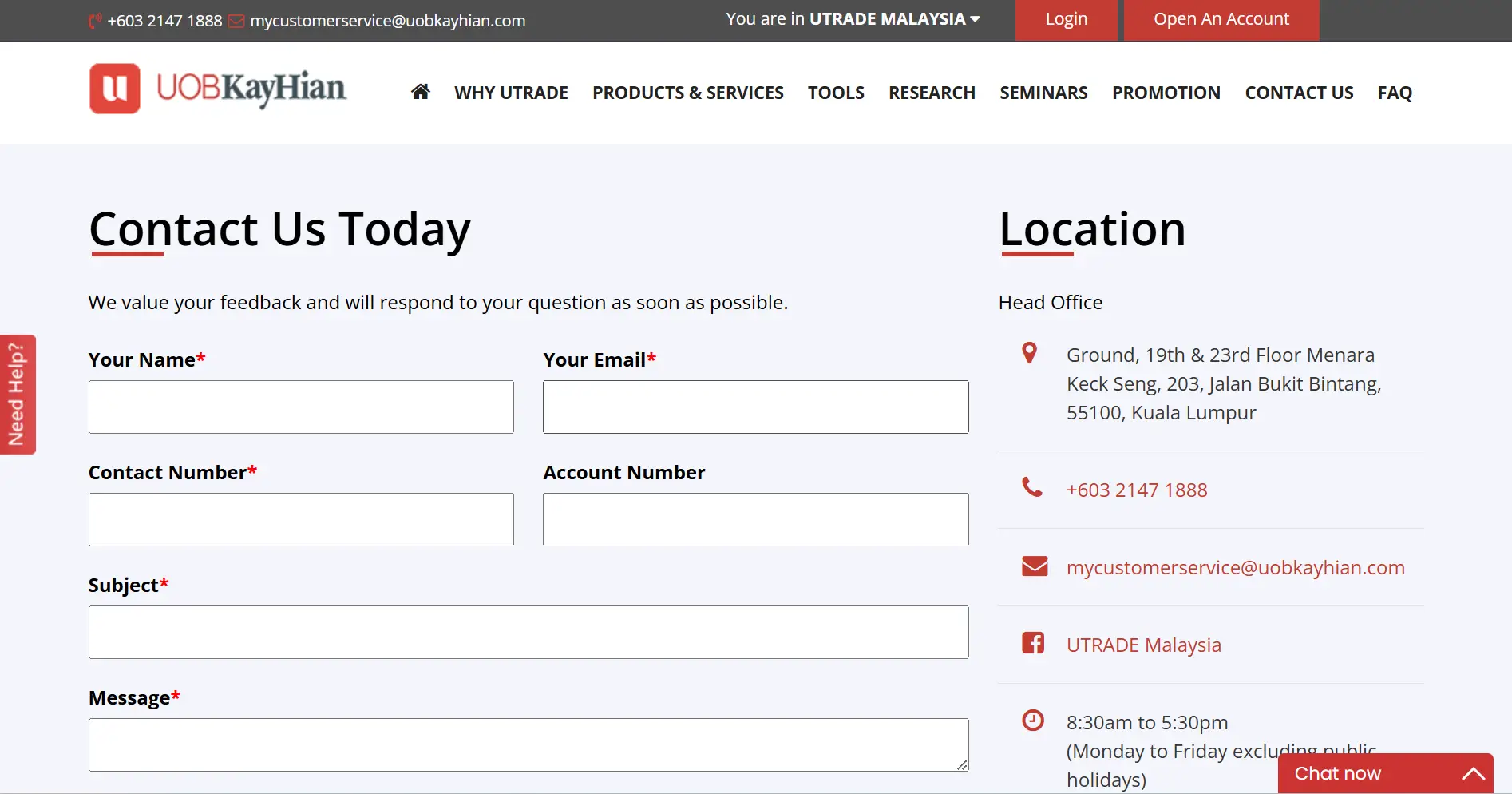Open the RESEARCH menu item

[x=932, y=93]
